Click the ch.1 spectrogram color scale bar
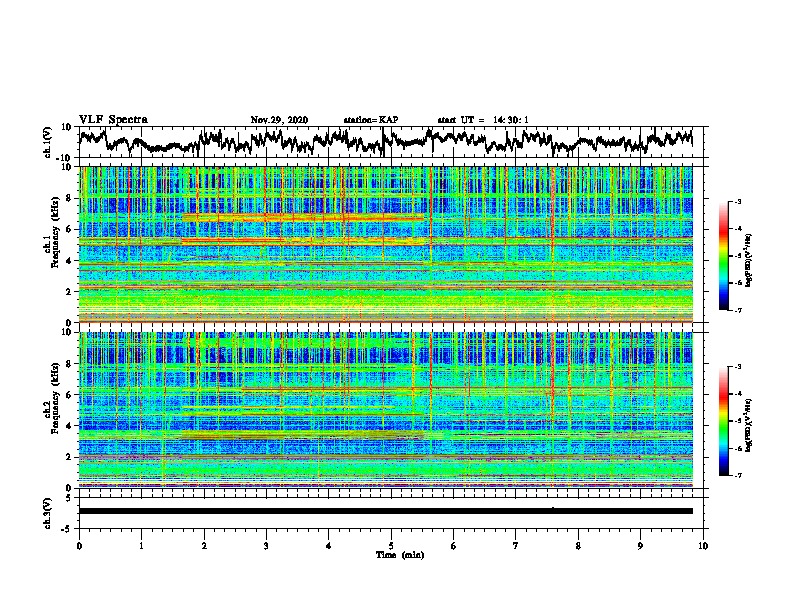792x612 pixels. click(x=723, y=256)
